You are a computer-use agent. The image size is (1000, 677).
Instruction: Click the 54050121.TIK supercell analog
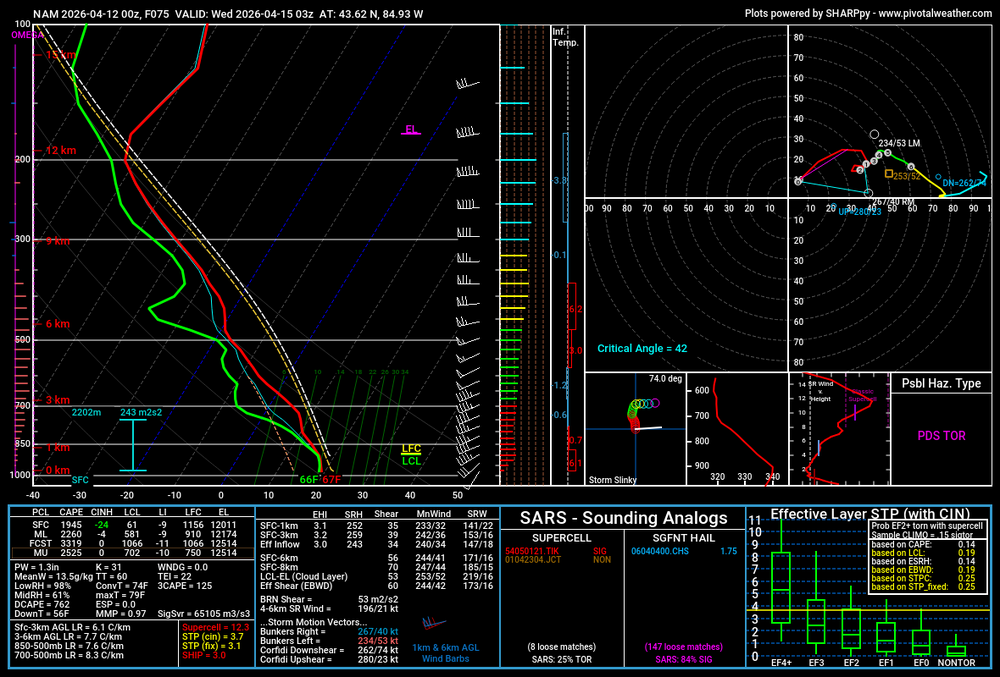(531, 551)
